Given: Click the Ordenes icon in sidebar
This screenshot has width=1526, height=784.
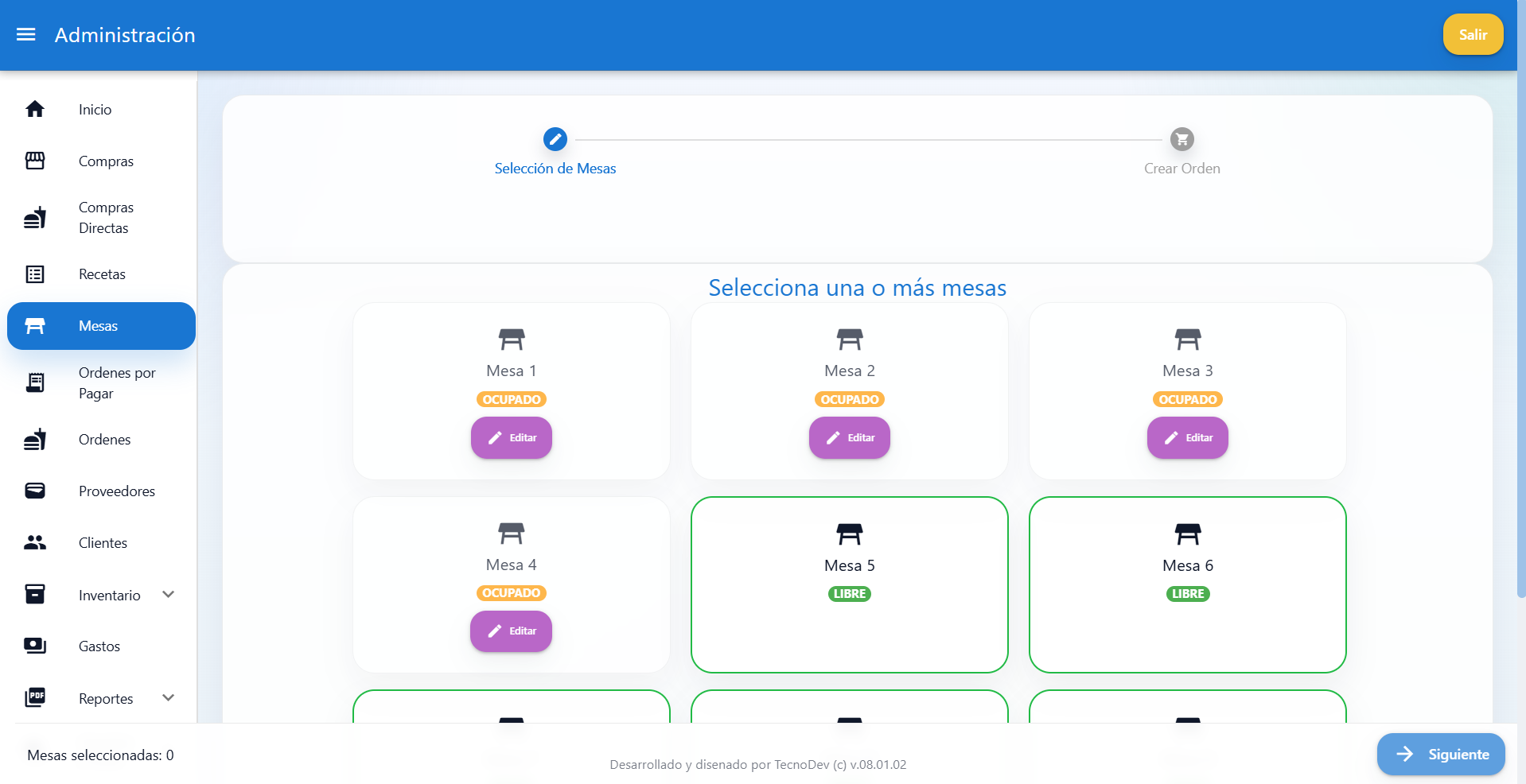Looking at the screenshot, I should [35, 439].
